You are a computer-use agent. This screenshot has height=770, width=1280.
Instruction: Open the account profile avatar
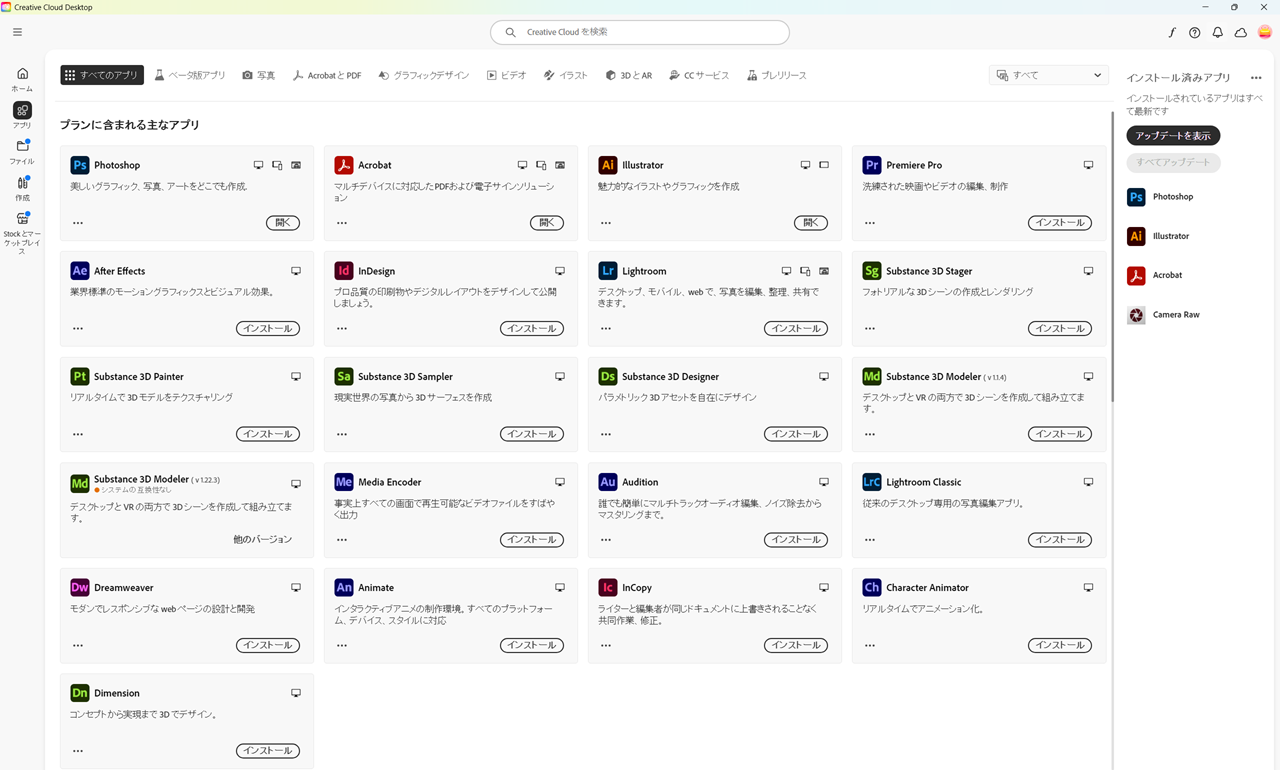point(1264,32)
